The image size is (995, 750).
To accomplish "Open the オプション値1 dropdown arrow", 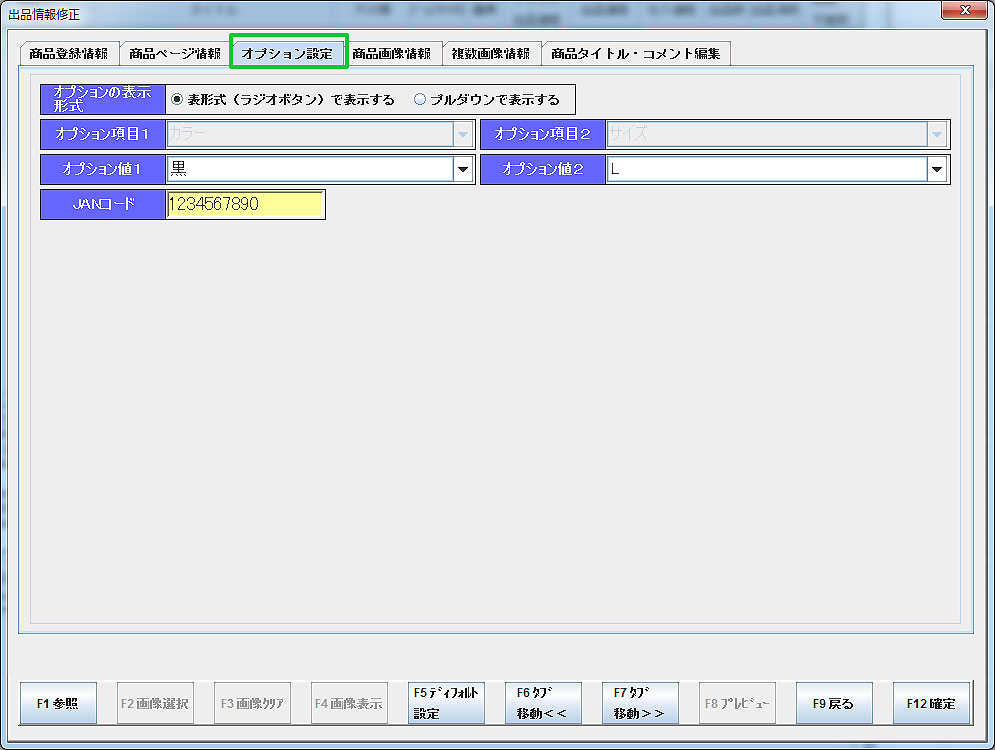I will tap(462, 170).
